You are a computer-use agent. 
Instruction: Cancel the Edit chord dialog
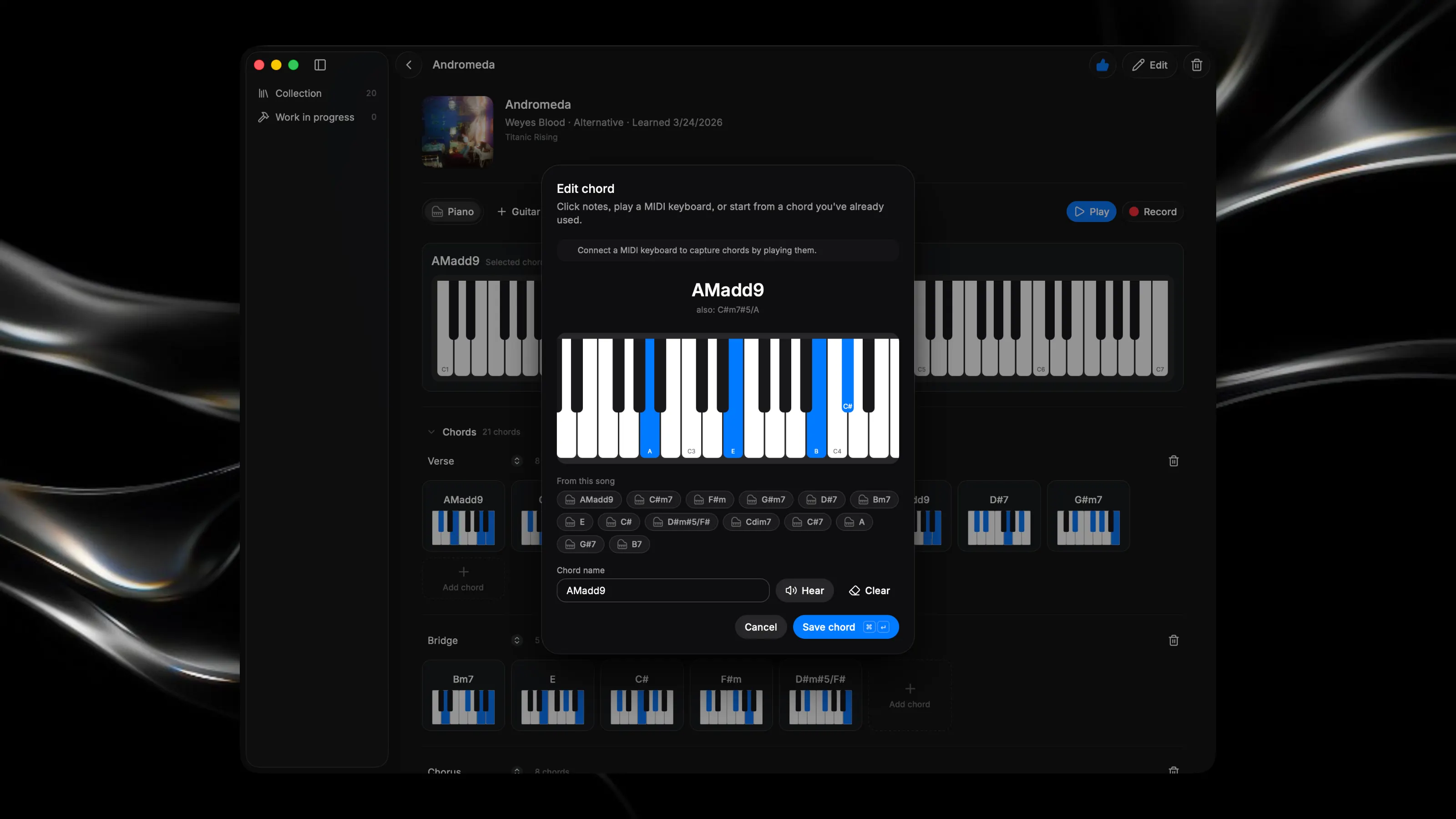pyautogui.click(x=760, y=627)
